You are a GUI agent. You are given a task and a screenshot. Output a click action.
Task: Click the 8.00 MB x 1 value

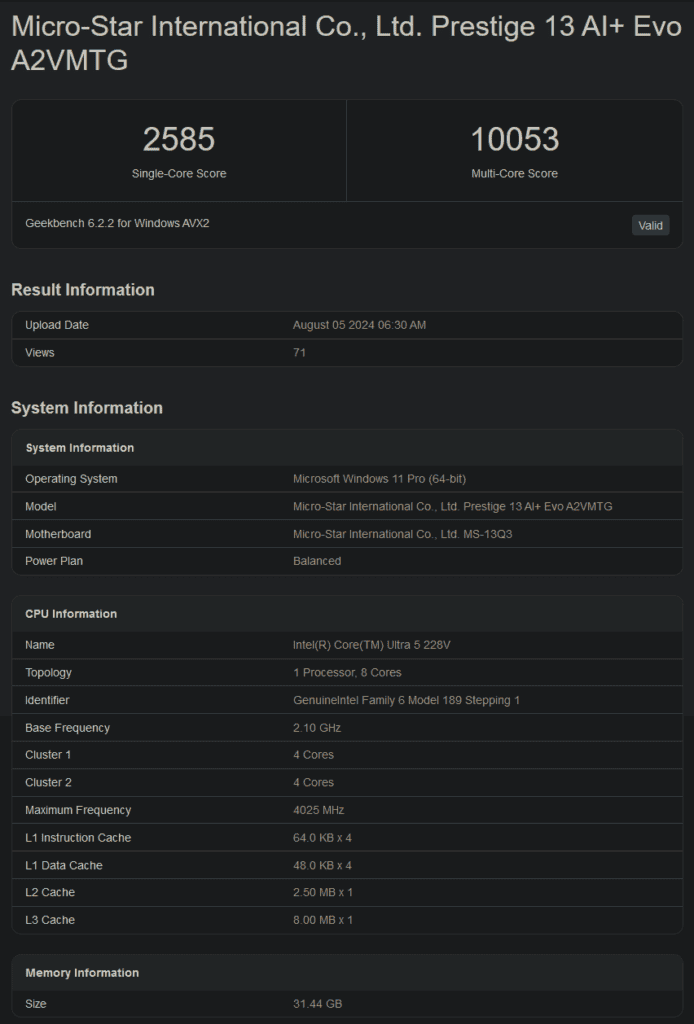pyautogui.click(x=323, y=920)
